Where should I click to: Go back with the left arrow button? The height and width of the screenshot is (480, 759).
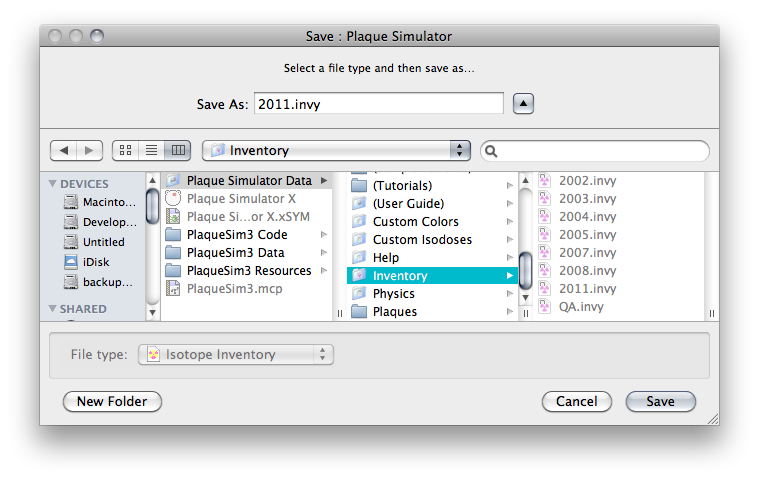(63, 150)
